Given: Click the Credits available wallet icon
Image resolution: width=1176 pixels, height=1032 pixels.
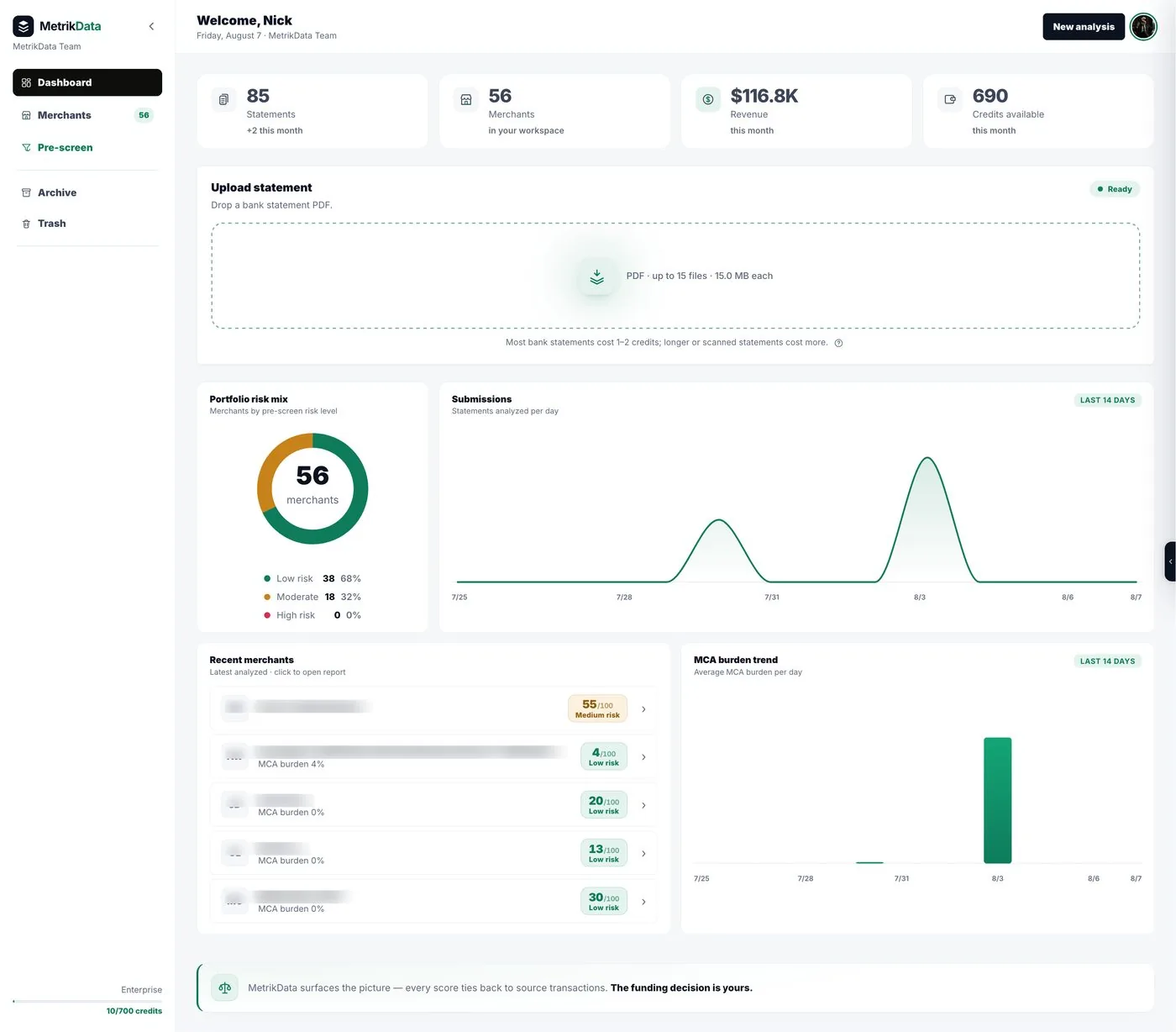Looking at the screenshot, I should pyautogui.click(x=950, y=99).
